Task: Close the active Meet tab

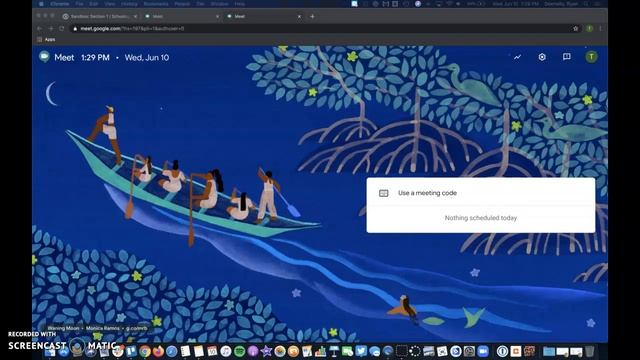Action: [x=299, y=16]
